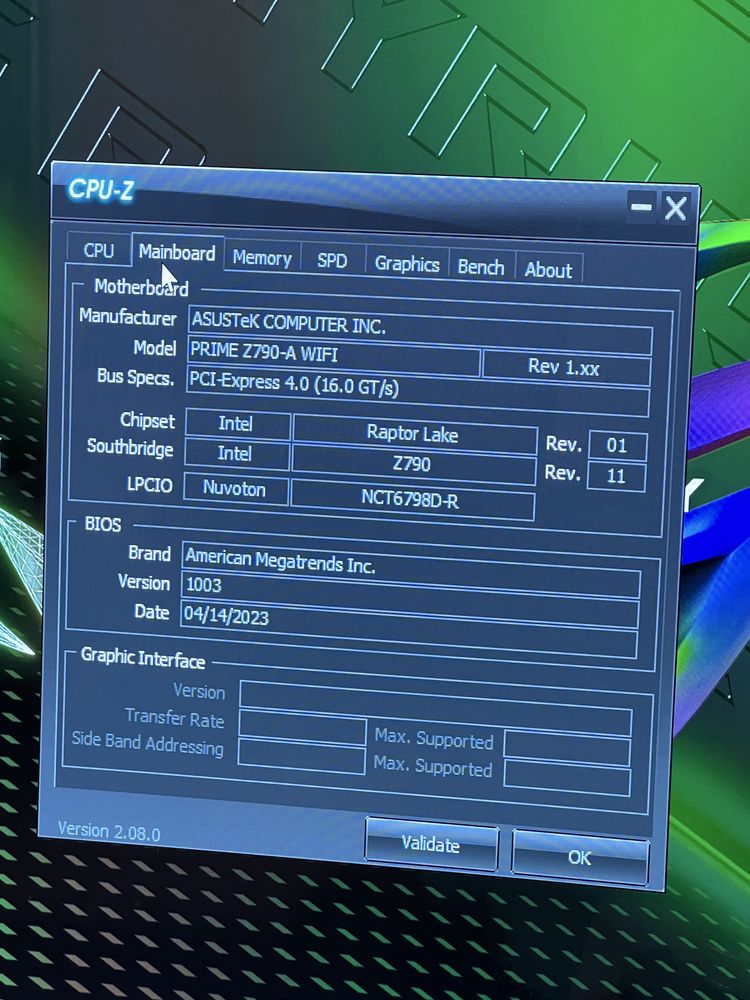Switch to the CPU tab
750x1000 pixels.
click(99, 249)
